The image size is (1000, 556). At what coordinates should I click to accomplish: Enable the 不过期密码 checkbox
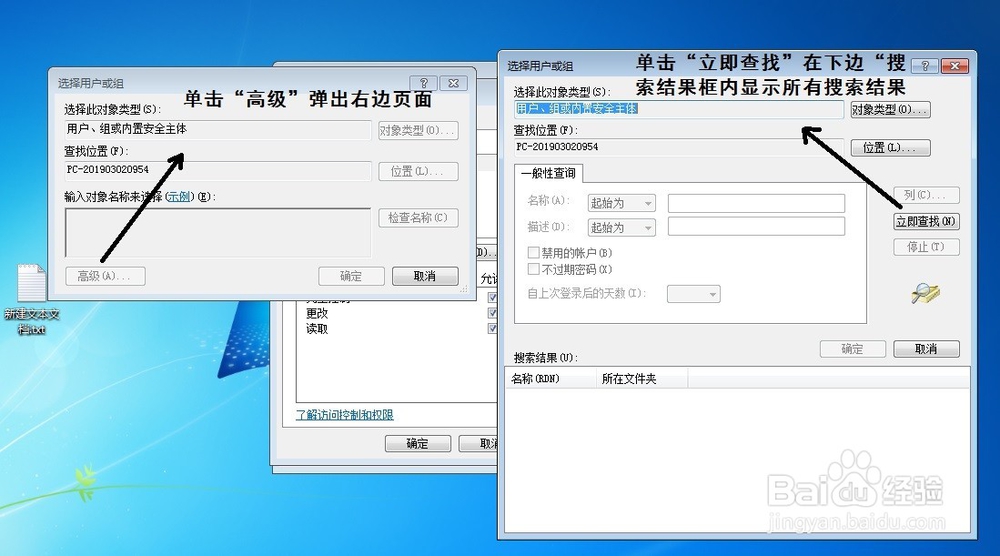pyautogui.click(x=534, y=269)
